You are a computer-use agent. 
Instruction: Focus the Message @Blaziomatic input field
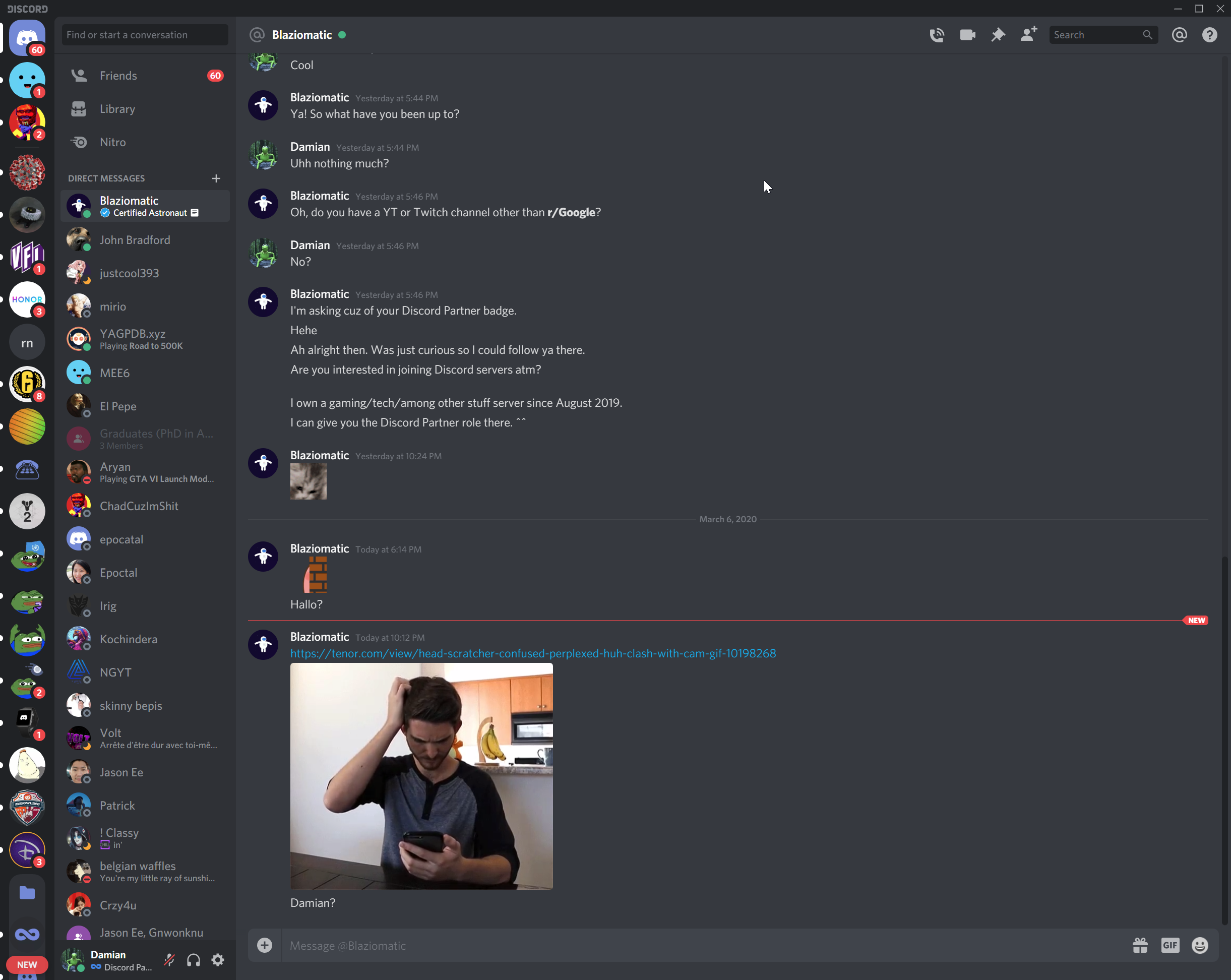point(685,945)
